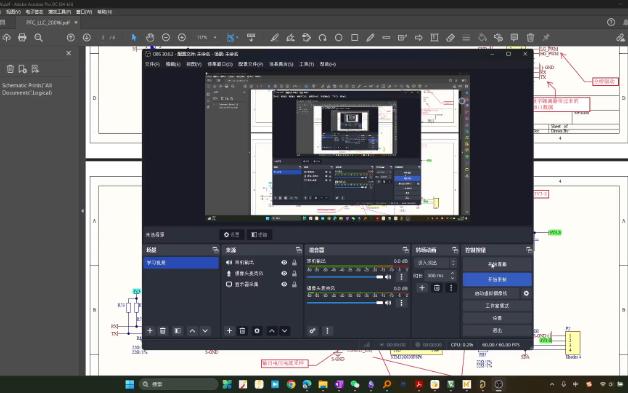This screenshot has width=628, height=393.
Task: Open Acrobat Window menu
Action: (84, 12)
